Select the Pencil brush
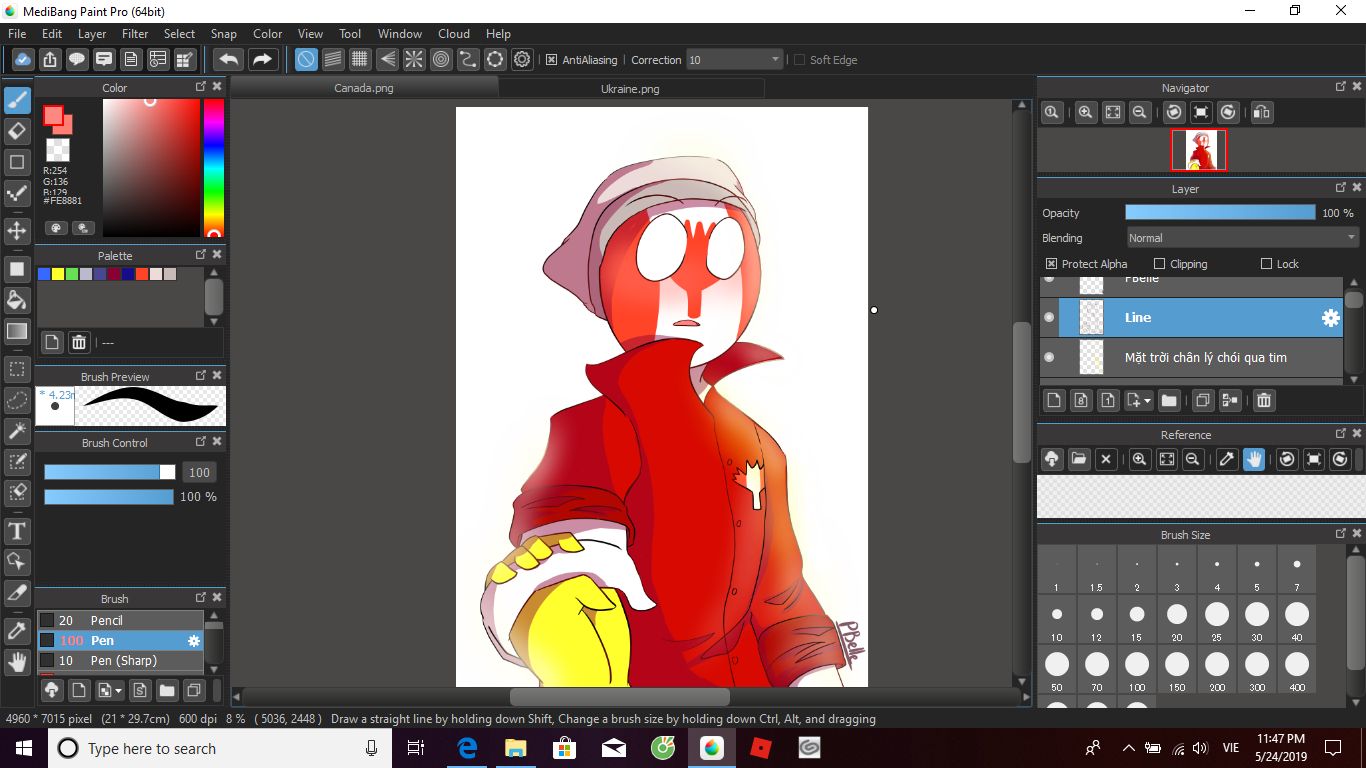 [x=120, y=620]
